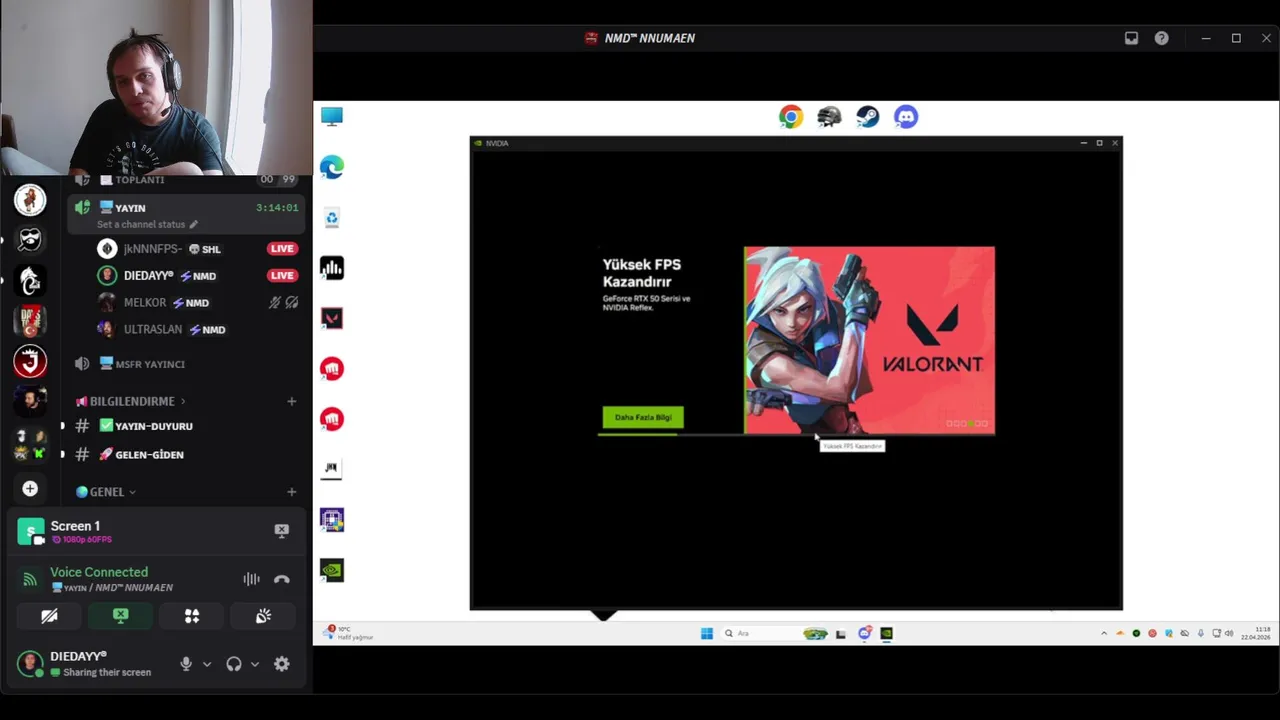Open weather widget on taskbar
Image resolution: width=1280 pixels, height=720 pixels.
(x=347, y=633)
